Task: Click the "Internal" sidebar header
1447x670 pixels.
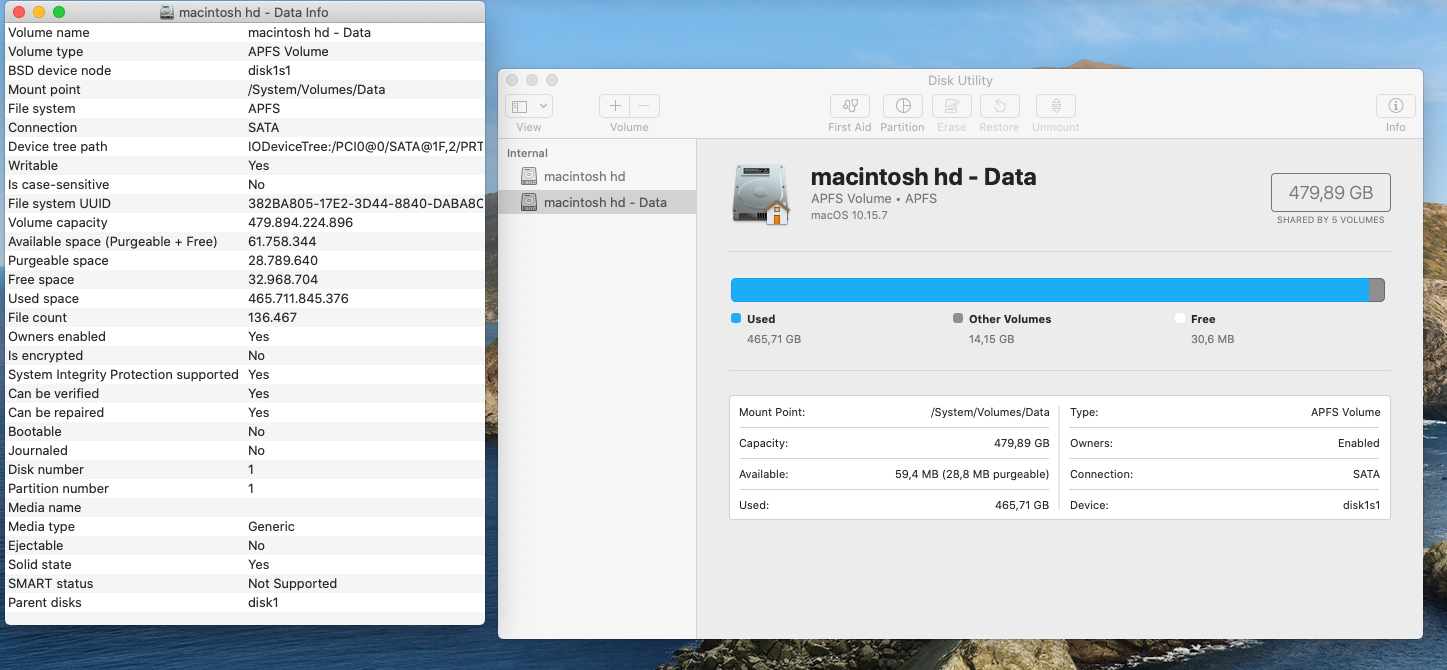Action: click(x=527, y=153)
